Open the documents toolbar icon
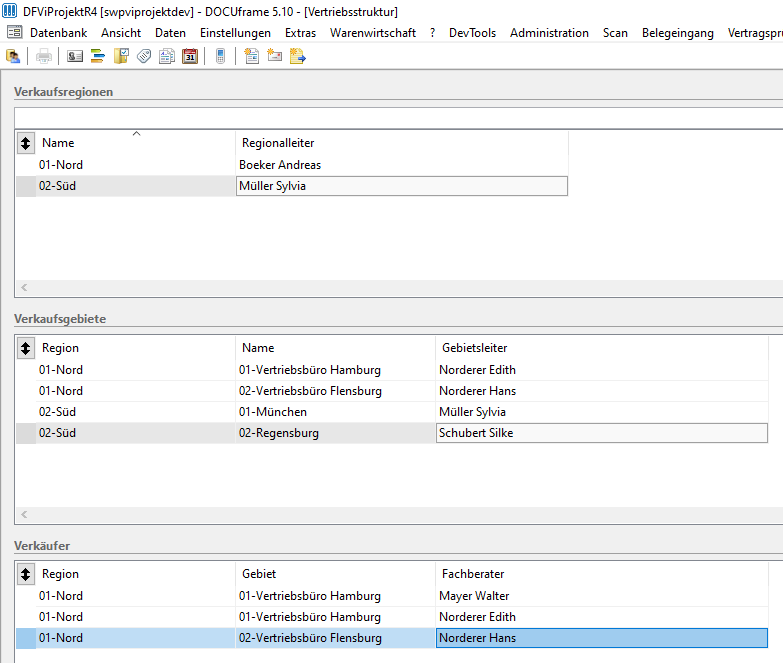The image size is (783, 663). (x=167, y=56)
